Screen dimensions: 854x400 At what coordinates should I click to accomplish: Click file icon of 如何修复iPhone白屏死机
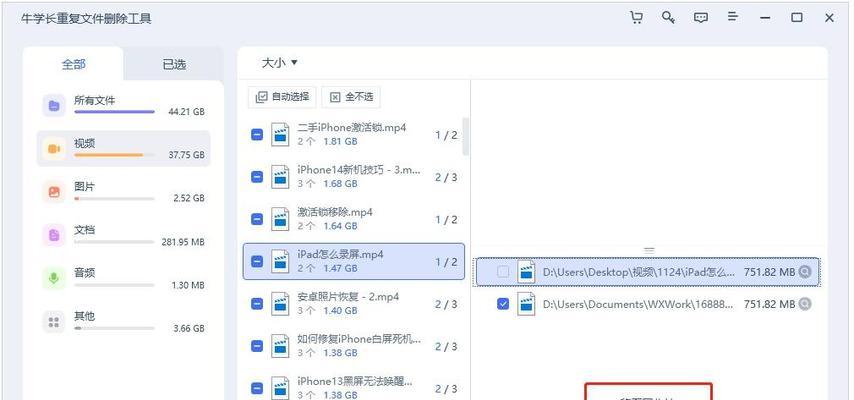click(x=280, y=346)
